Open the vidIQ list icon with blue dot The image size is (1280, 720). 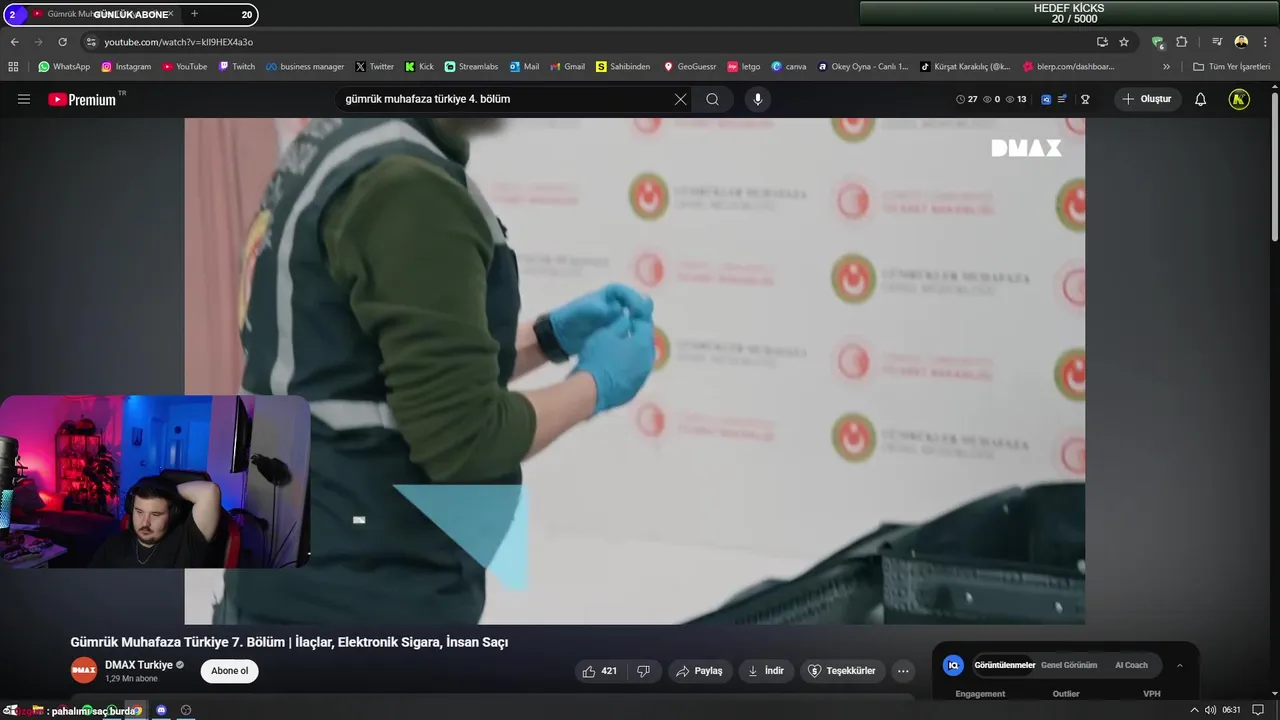tap(1062, 99)
